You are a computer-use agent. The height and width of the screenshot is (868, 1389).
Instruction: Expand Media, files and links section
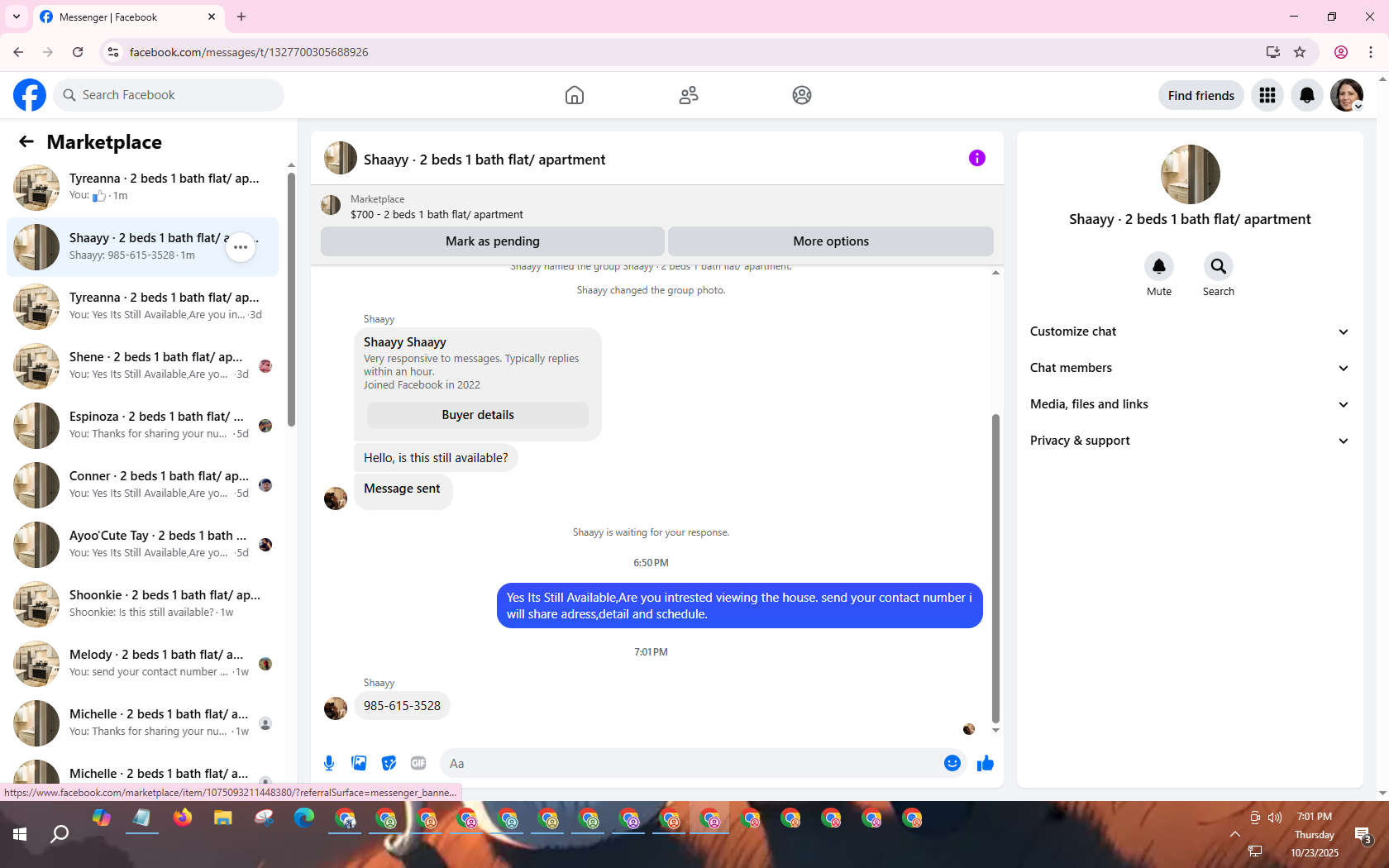(x=1190, y=404)
